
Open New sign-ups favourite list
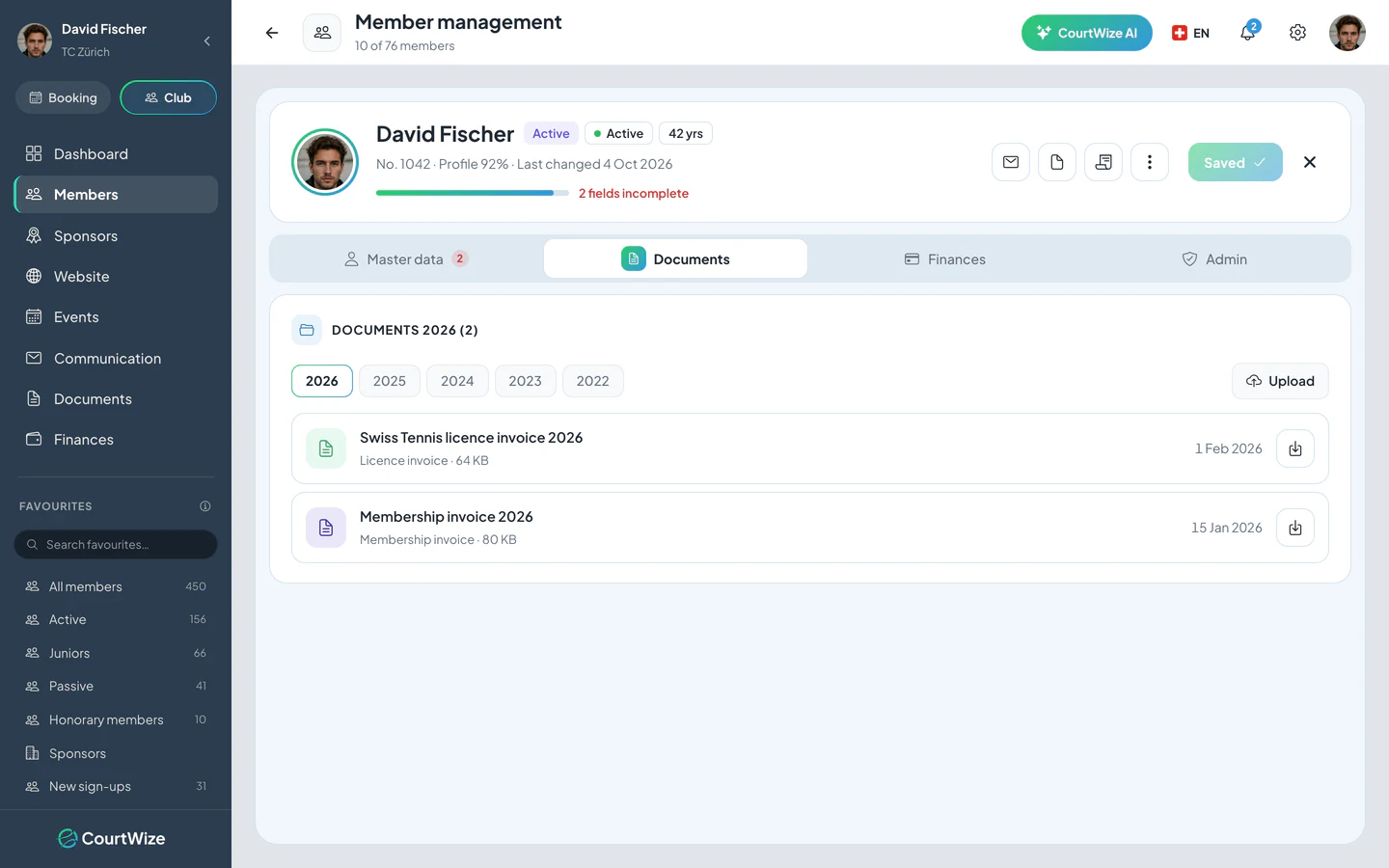click(116, 786)
